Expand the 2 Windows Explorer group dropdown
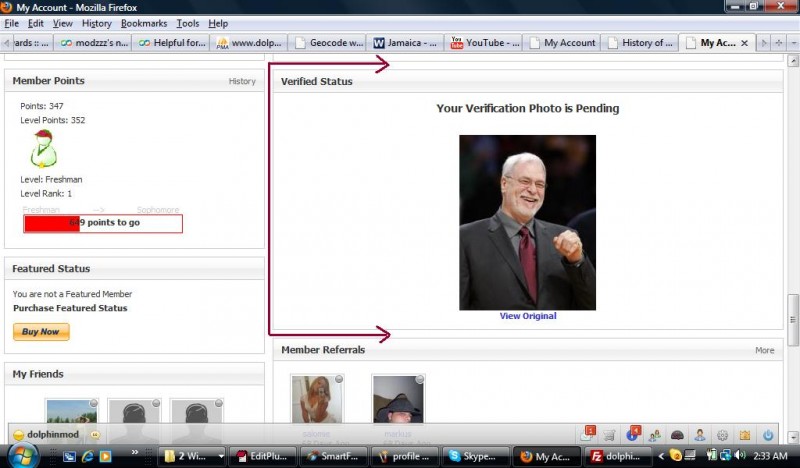This screenshot has height=468, width=800. click(x=220, y=456)
